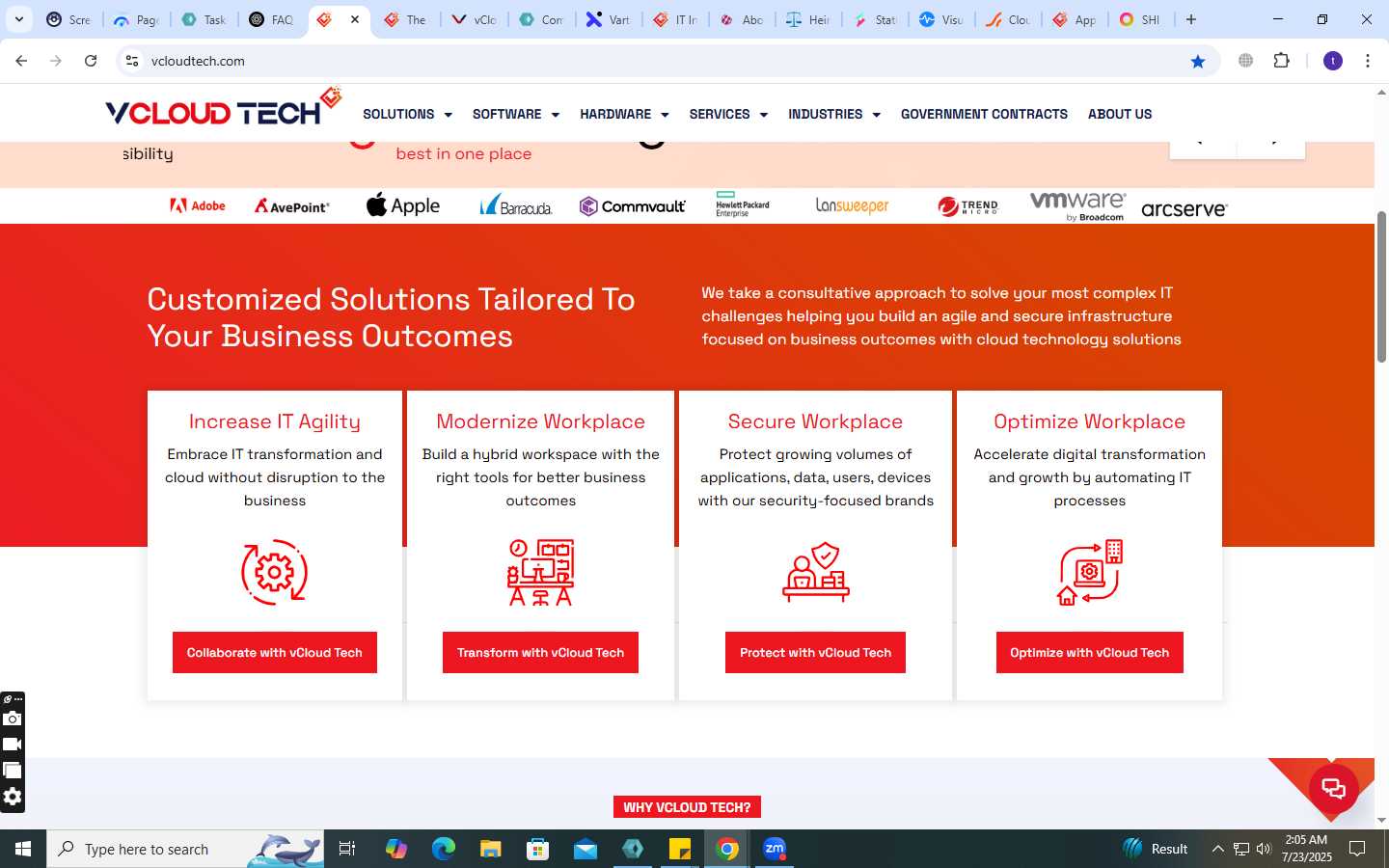Click the Secure Workplace shield icon

(816, 573)
